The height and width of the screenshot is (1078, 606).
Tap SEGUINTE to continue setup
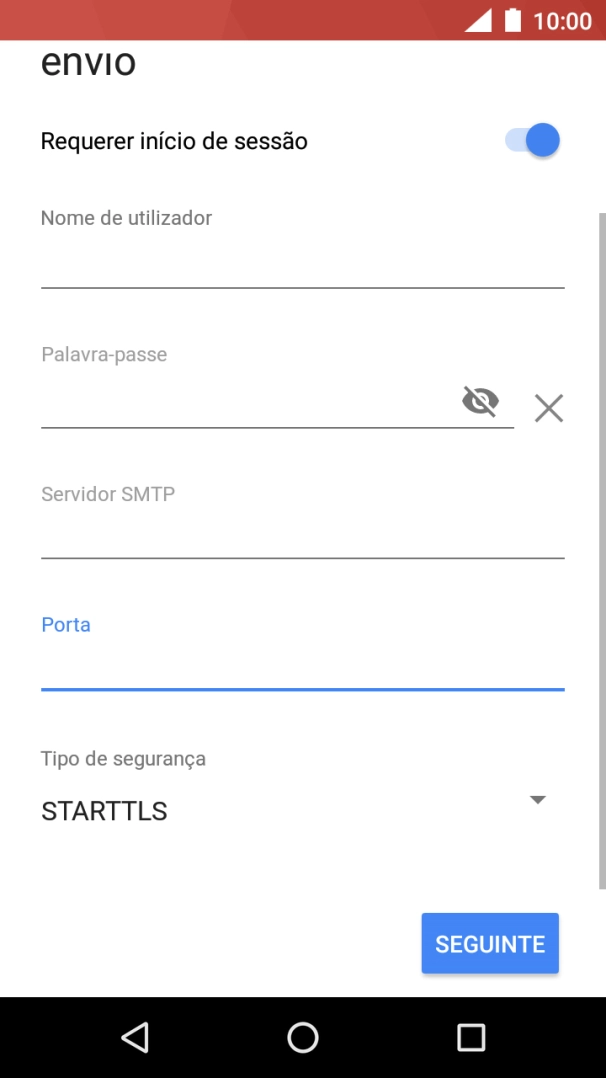click(489, 942)
